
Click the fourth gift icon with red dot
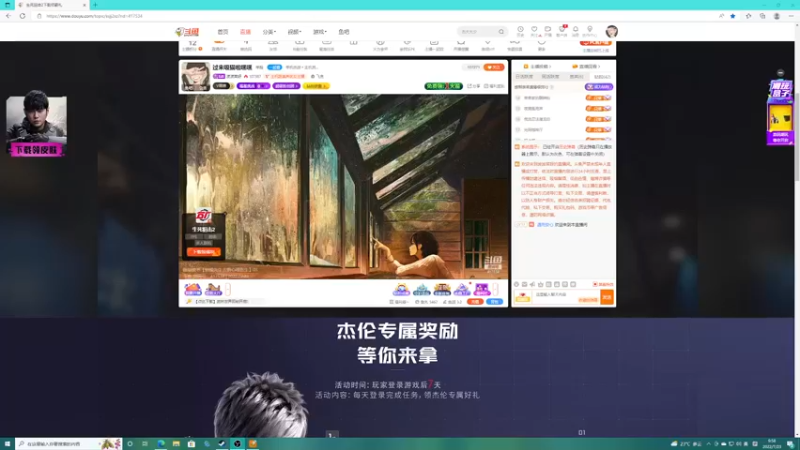click(462, 290)
